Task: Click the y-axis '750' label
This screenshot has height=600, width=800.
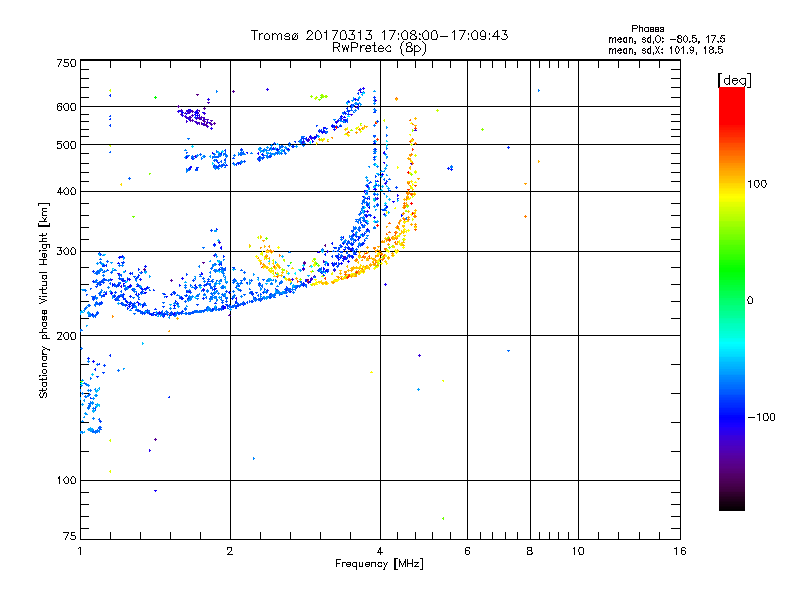Action: (x=66, y=63)
